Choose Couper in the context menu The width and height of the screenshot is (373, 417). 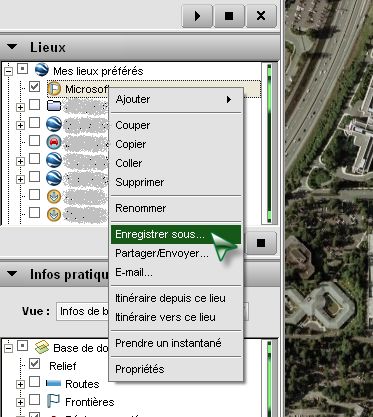[176, 125]
